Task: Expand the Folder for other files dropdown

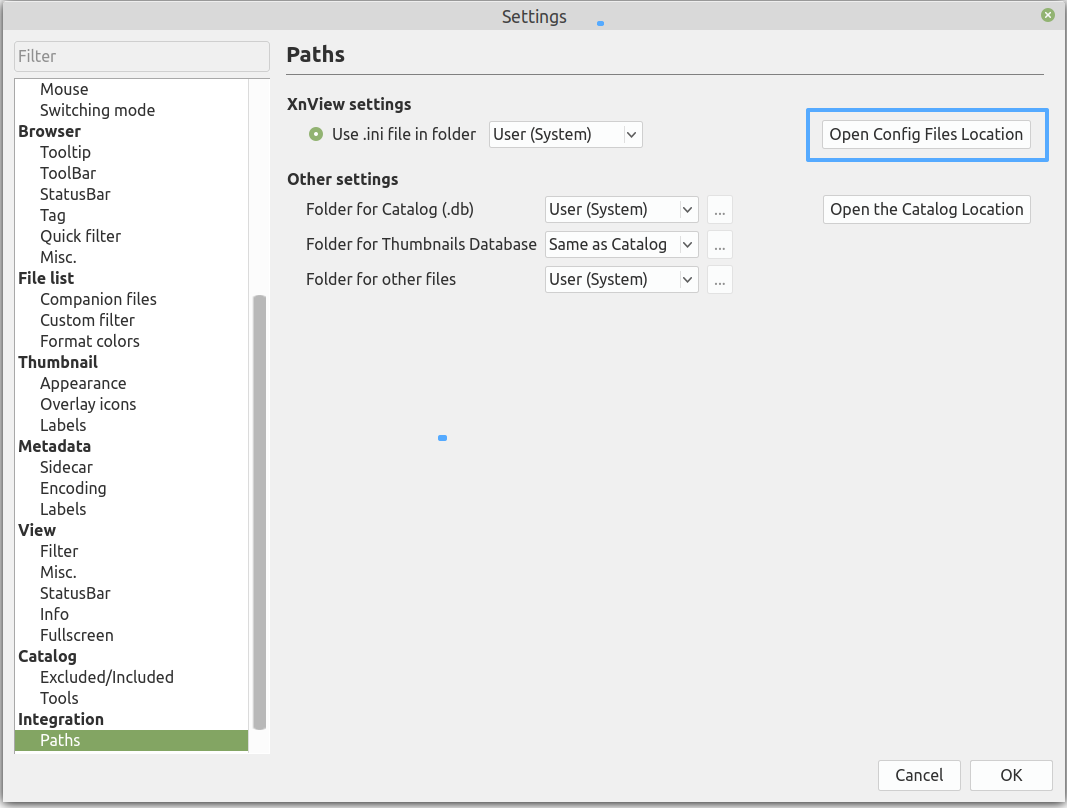Action: point(621,279)
